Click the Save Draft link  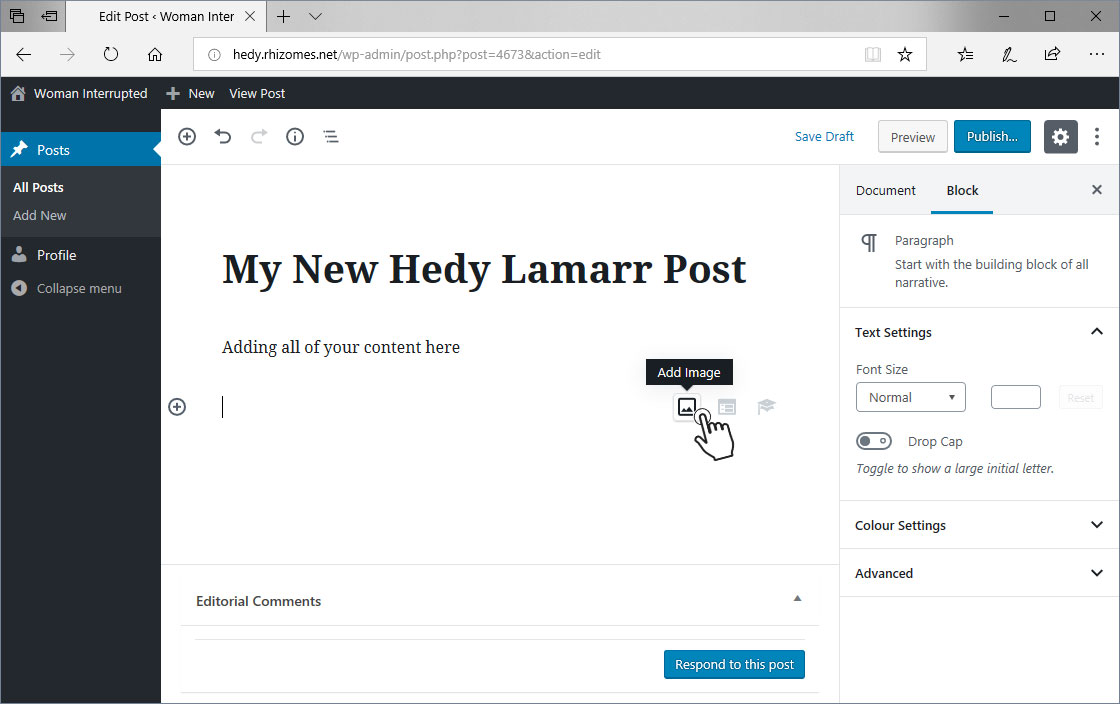(x=824, y=136)
